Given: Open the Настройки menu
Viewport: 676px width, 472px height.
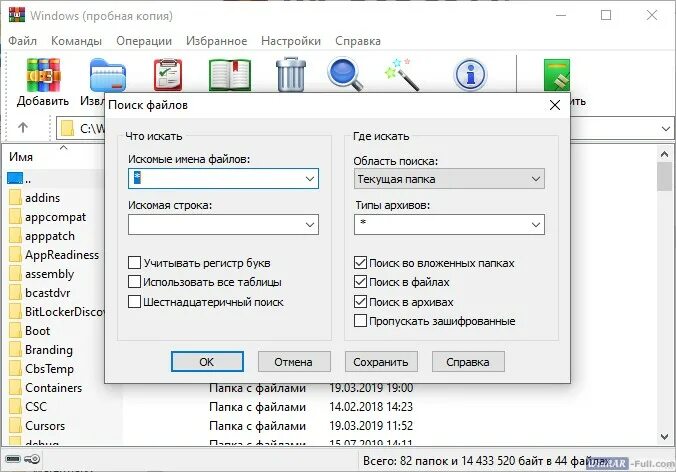Looking at the screenshot, I should 291,41.
